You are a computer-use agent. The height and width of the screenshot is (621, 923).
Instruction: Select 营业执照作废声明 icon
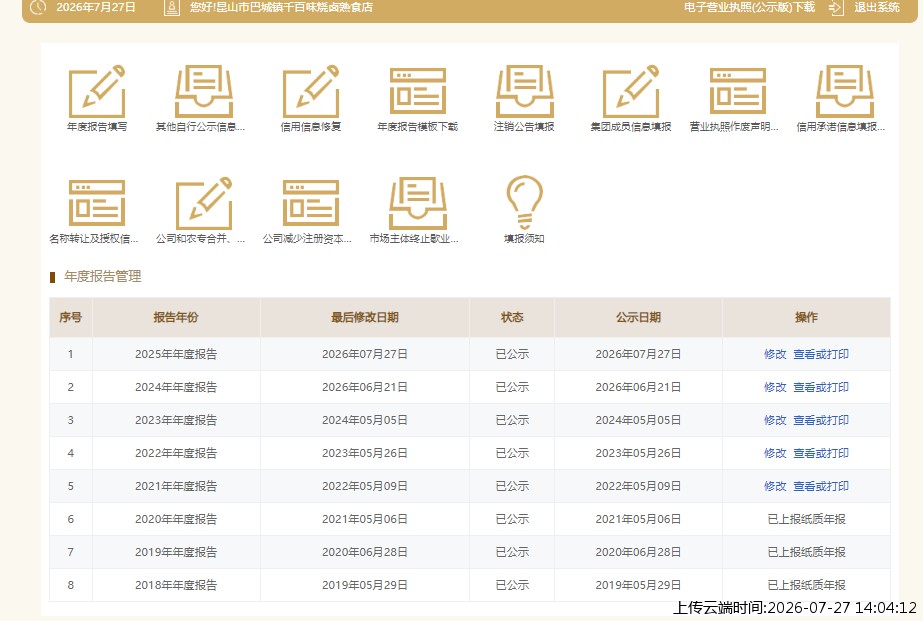(738, 91)
